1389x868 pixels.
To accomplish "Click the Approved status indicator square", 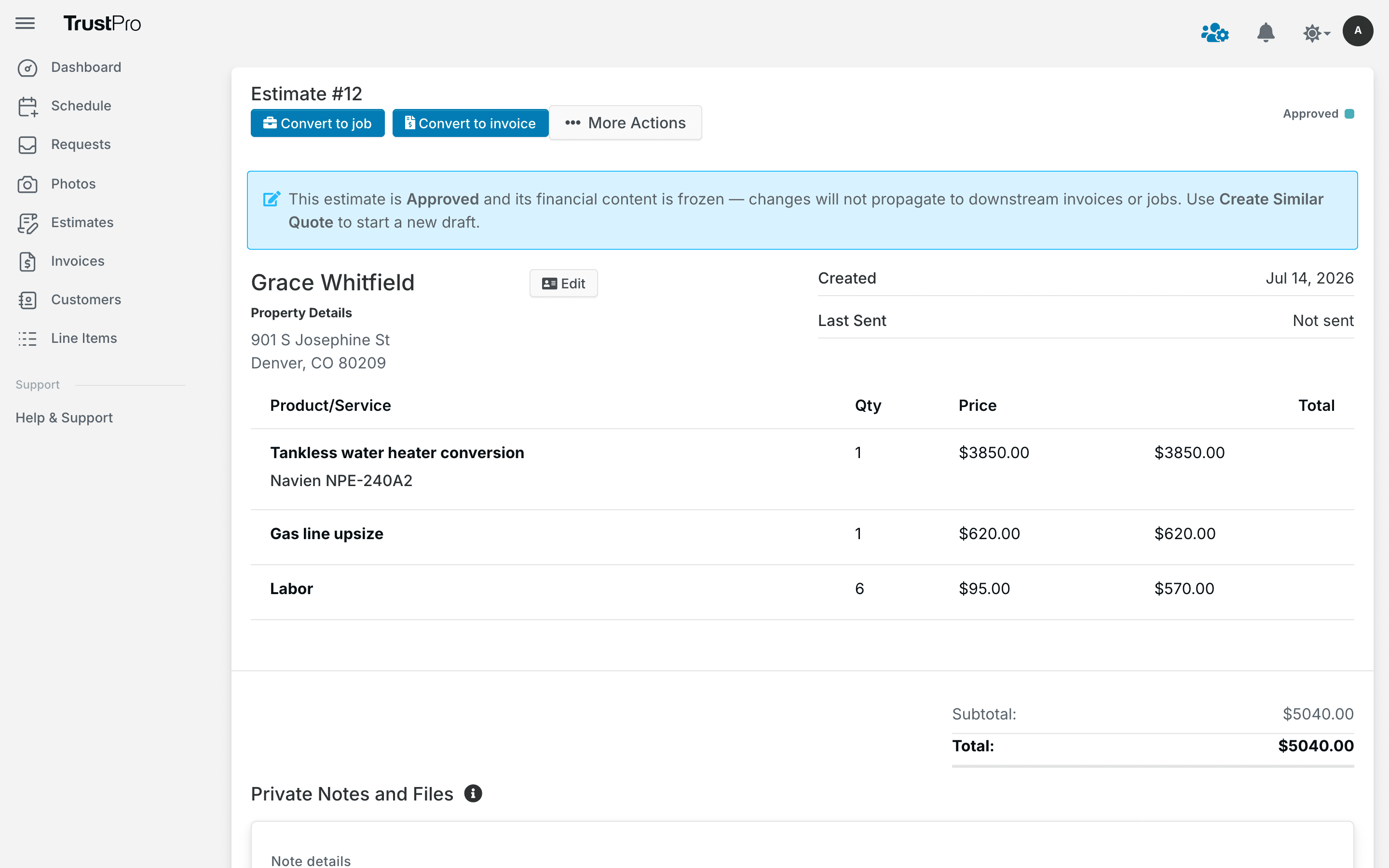I will coord(1349,114).
